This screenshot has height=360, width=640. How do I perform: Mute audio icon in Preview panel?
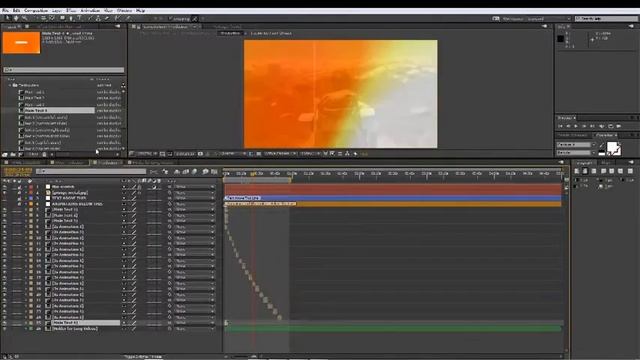click(601, 127)
